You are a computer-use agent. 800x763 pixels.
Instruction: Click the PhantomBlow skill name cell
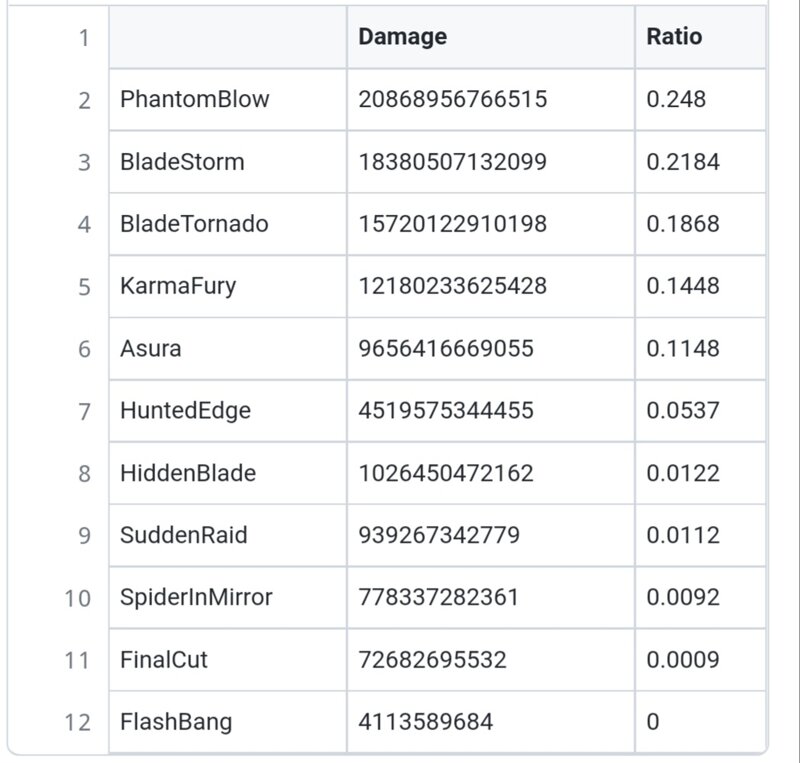pyautogui.click(x=228, y=100)
